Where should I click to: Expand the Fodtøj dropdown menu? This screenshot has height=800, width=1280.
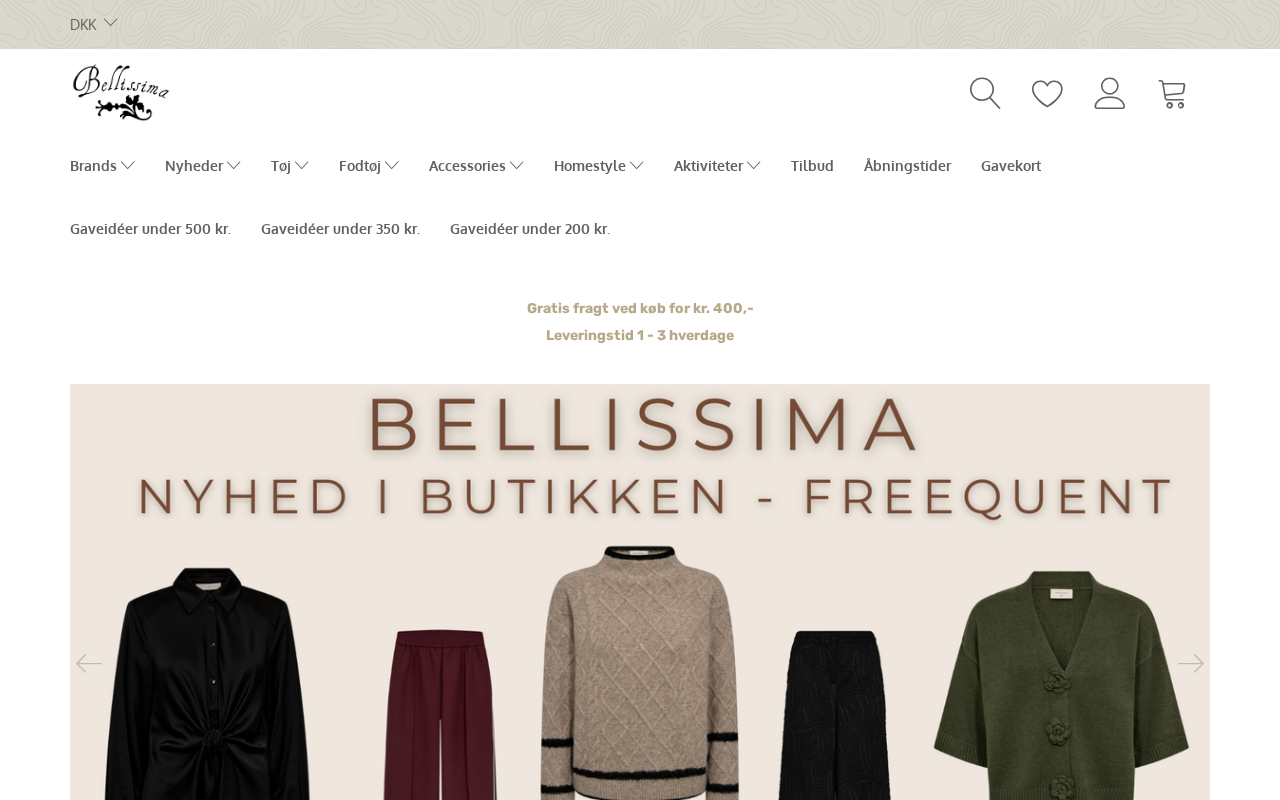coord(369,166)
